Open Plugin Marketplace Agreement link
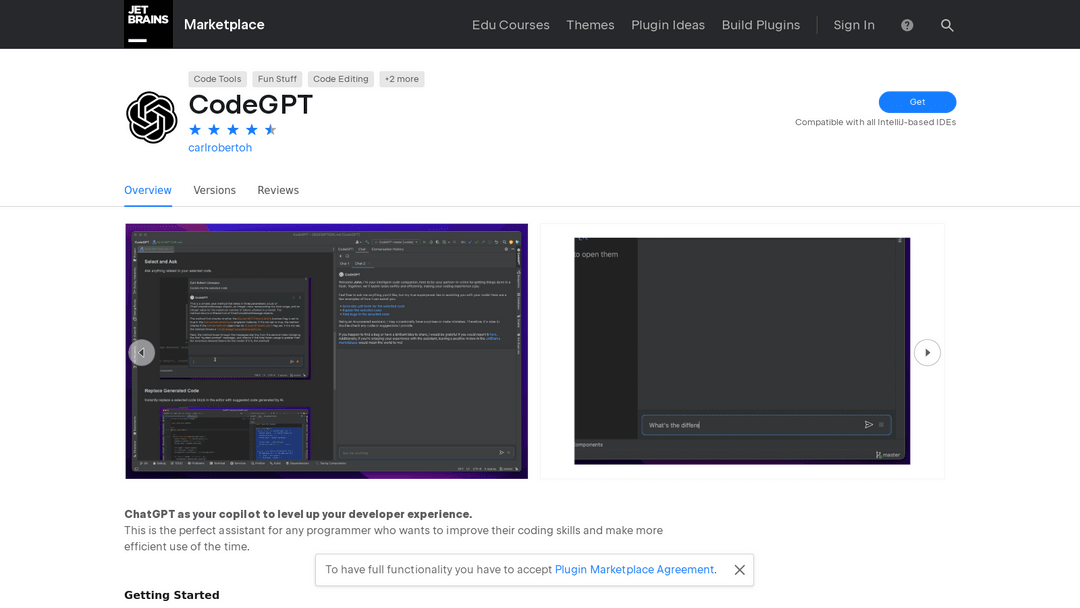The image size is (1080, 608). point(634,569)
